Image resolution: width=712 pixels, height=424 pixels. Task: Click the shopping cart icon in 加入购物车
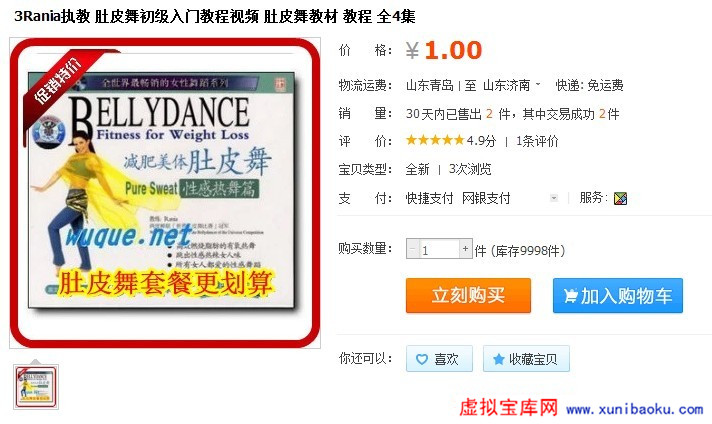pyautogui.click(x=570, y=296)
